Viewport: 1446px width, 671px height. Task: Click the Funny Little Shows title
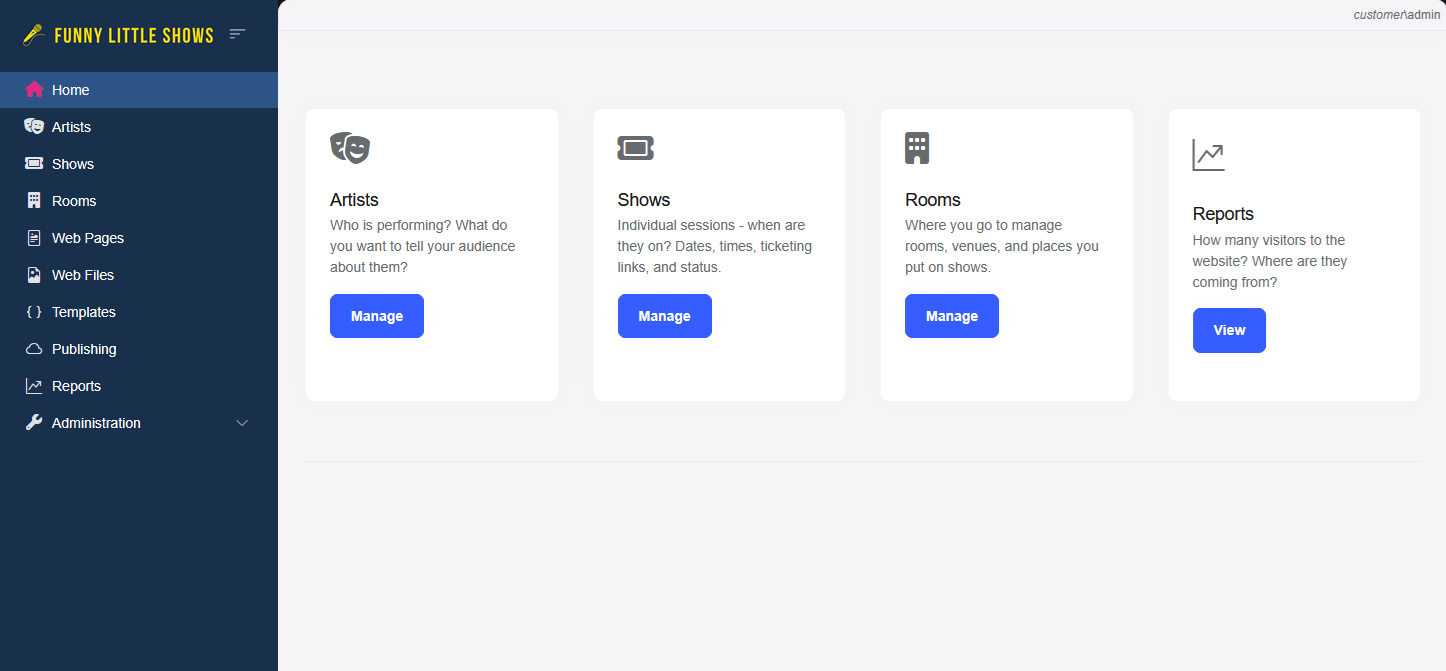pos(134,36)
